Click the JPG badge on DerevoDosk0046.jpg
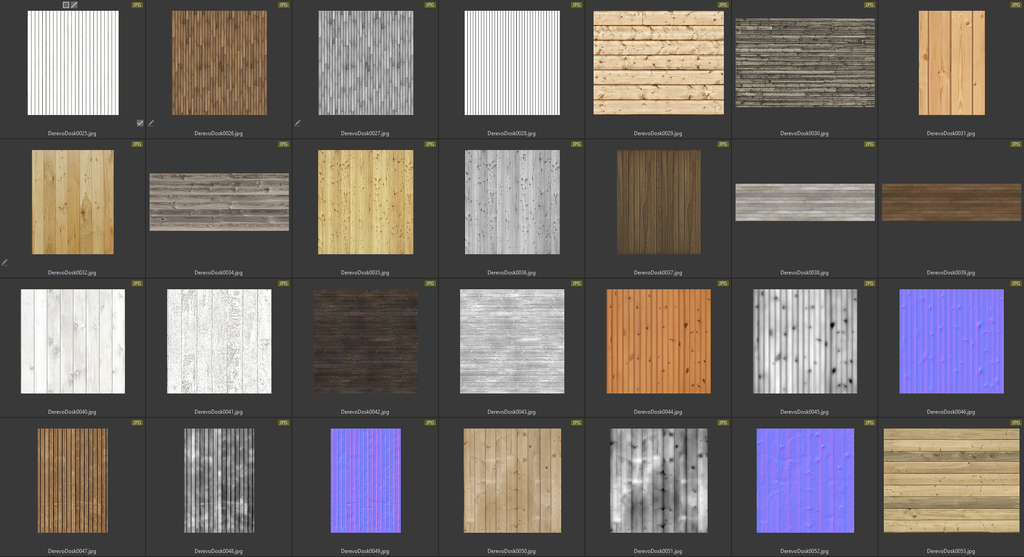Screen dimensions: 1024x557 1015,283
